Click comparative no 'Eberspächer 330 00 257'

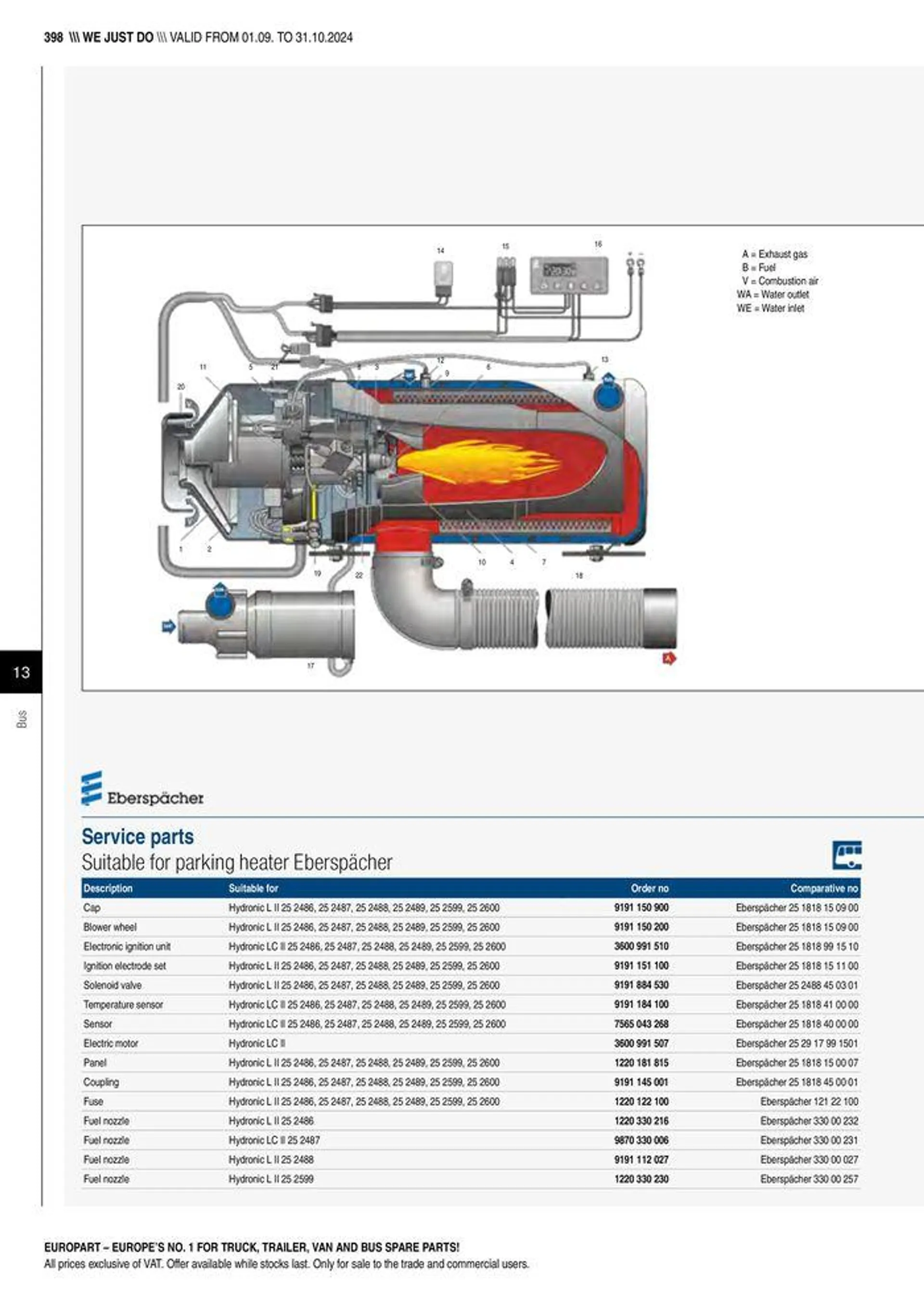point(809,1179)
